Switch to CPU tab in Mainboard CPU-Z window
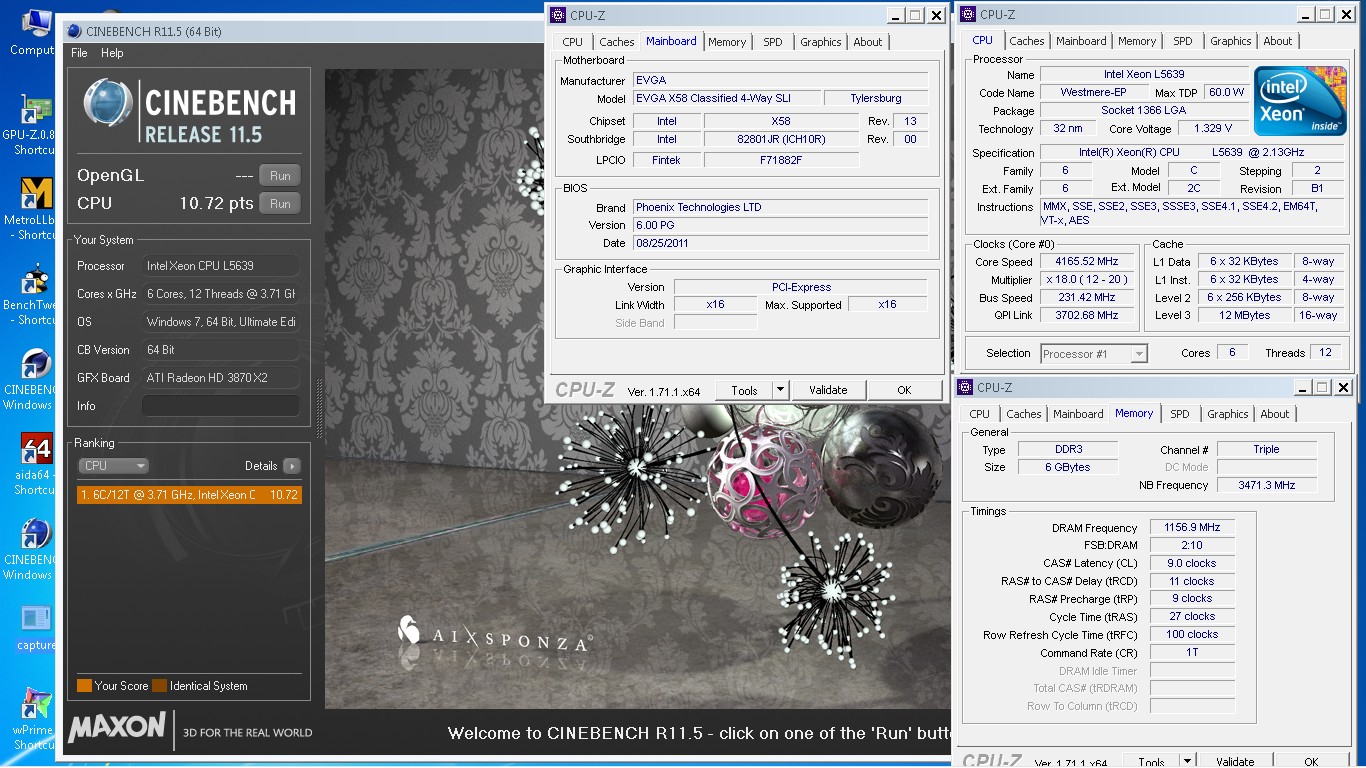 pyautogui.click(x=572, y=42)
